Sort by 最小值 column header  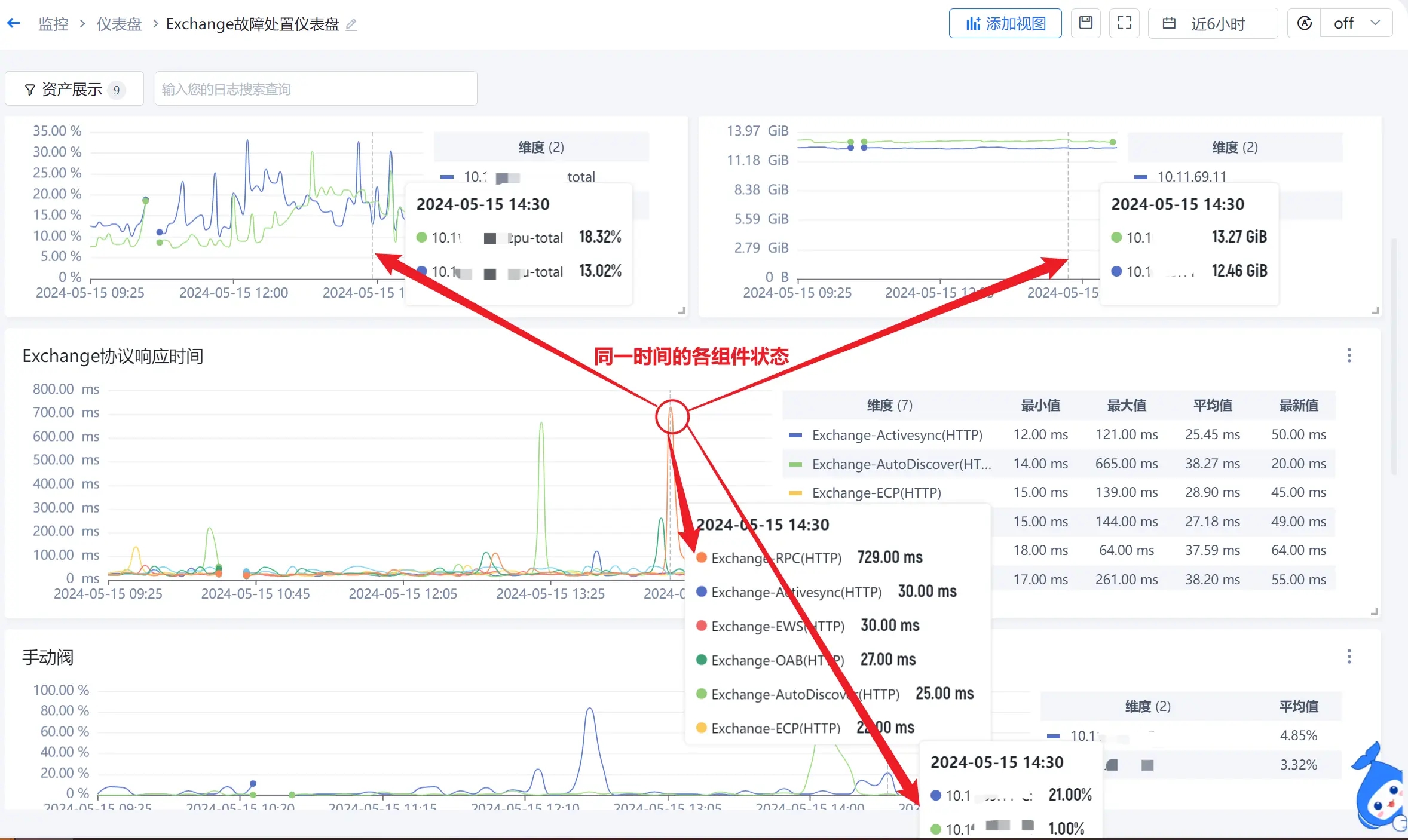tap(1040, 406)
